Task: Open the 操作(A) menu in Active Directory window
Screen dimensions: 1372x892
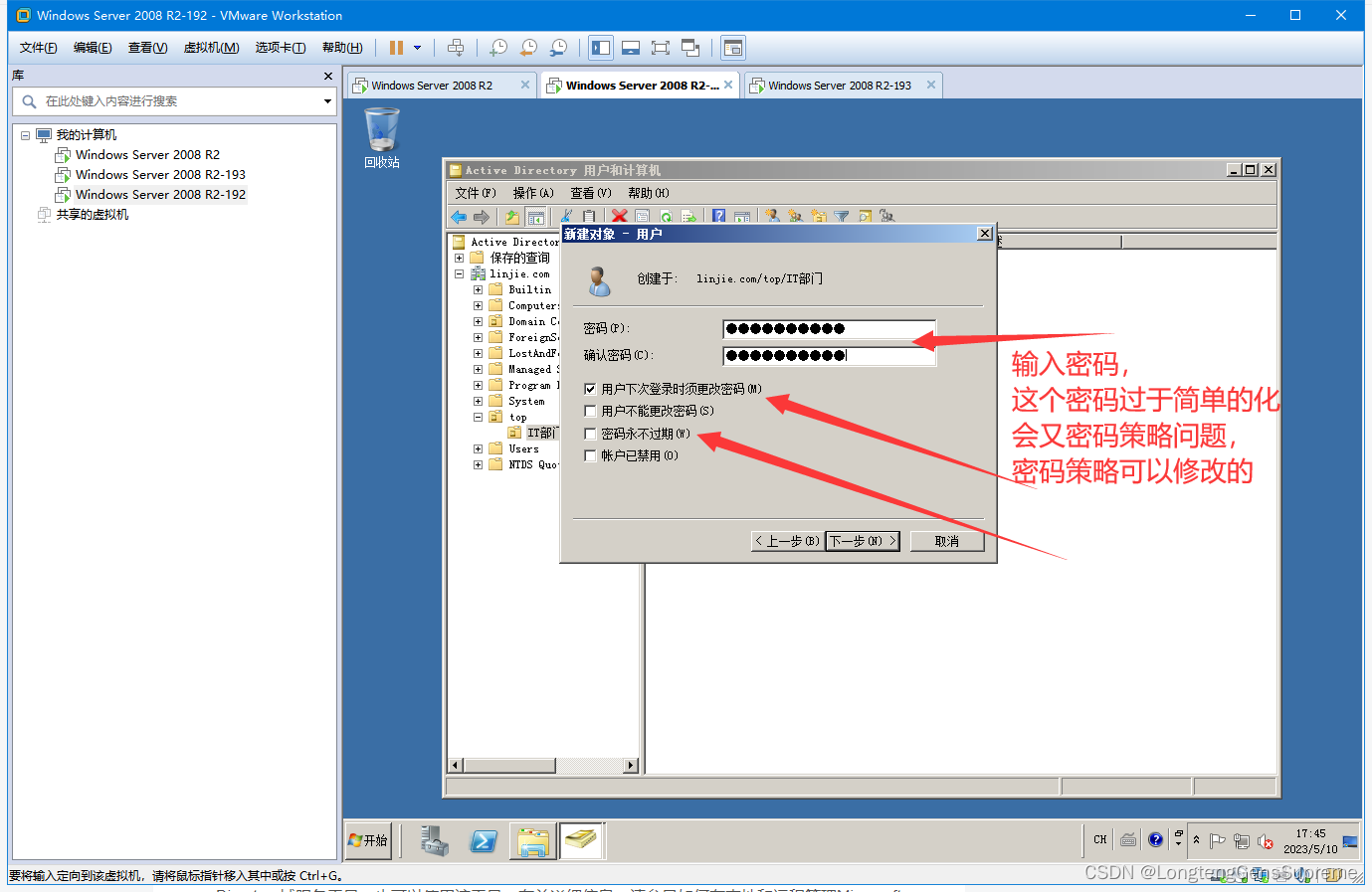Action: tap(533, 193)
